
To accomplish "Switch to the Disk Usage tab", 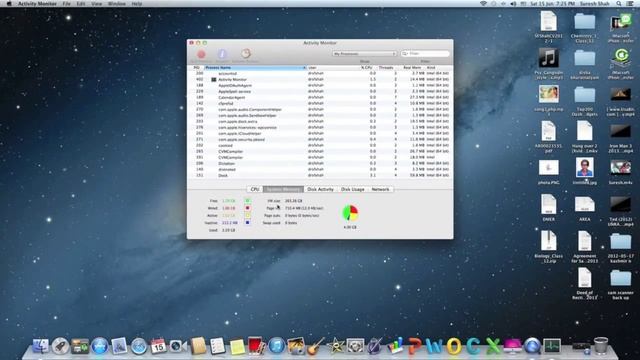I will point(353,189).
